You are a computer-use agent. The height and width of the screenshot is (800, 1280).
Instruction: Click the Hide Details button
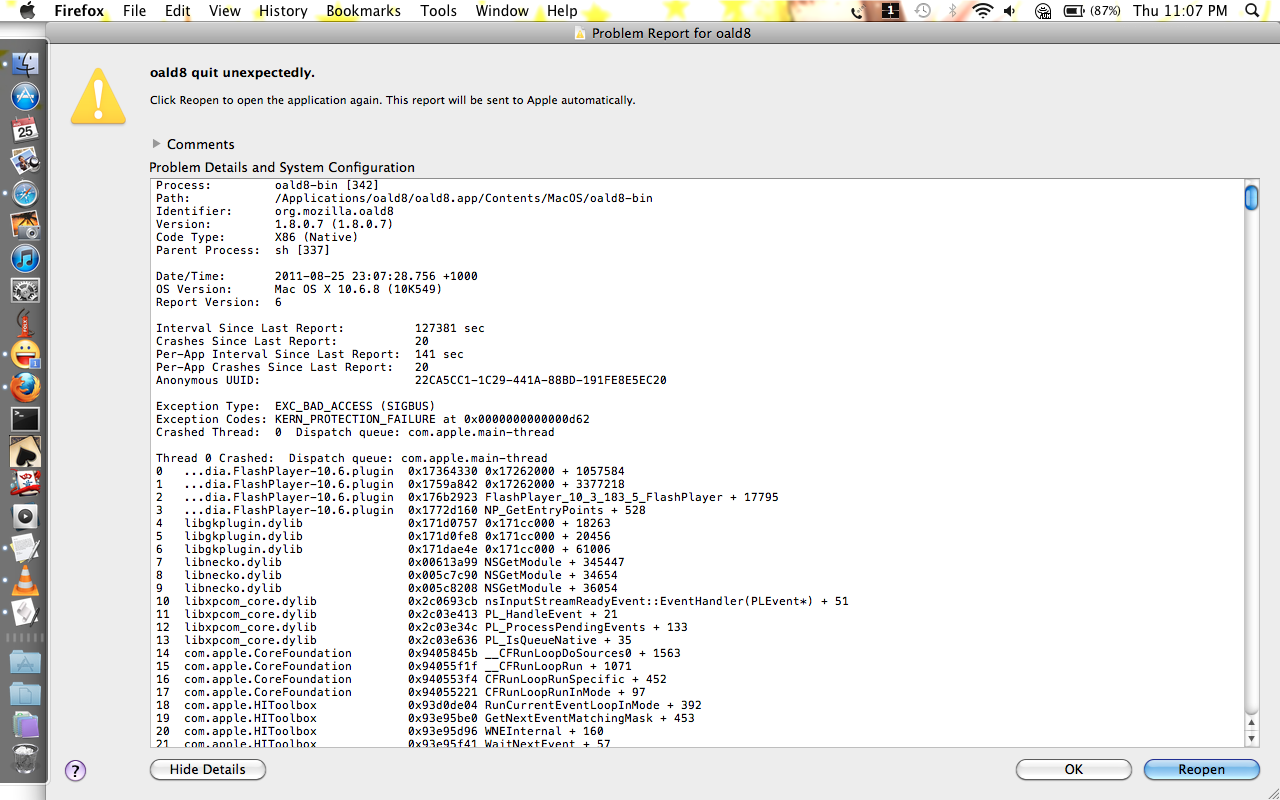(208, 770)
